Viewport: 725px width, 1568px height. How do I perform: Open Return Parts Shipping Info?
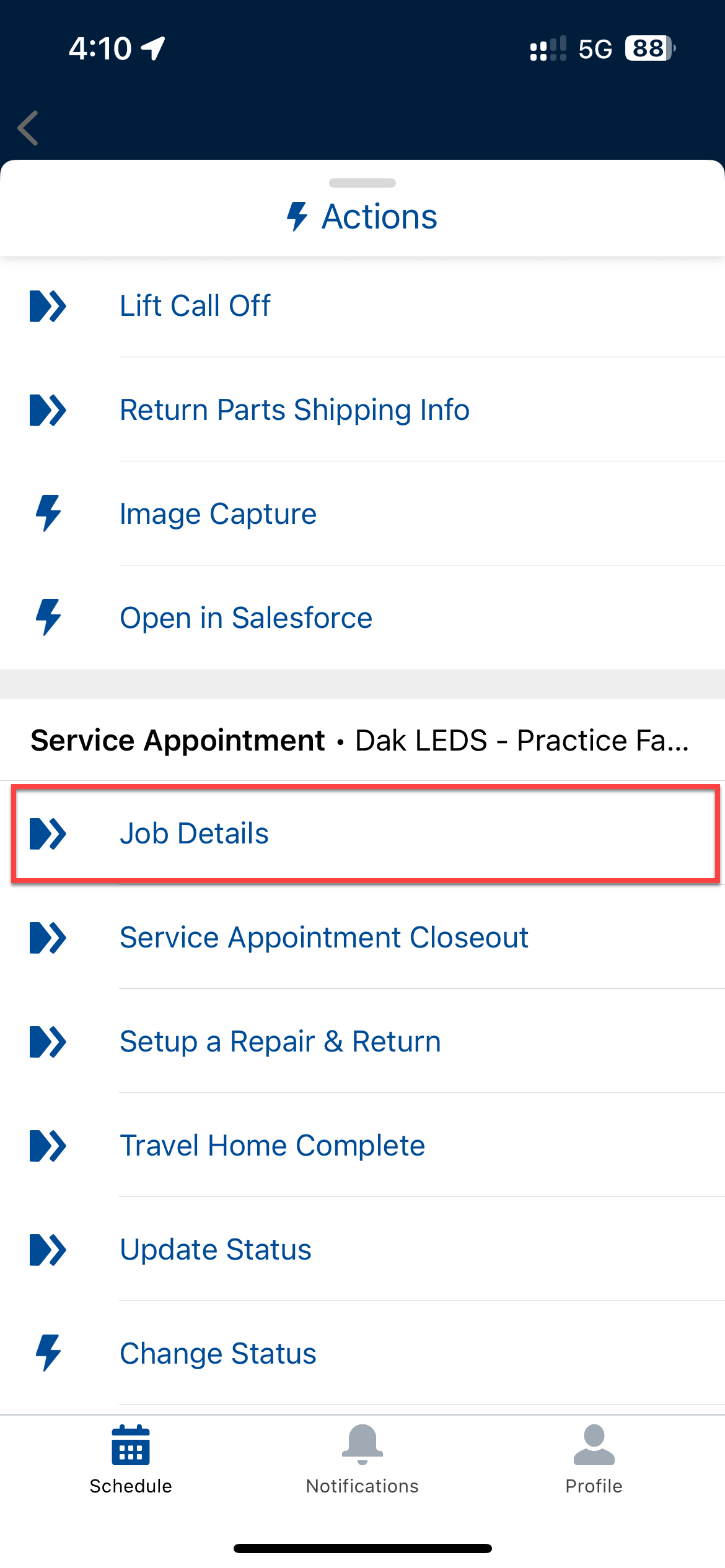coord(294,410)
